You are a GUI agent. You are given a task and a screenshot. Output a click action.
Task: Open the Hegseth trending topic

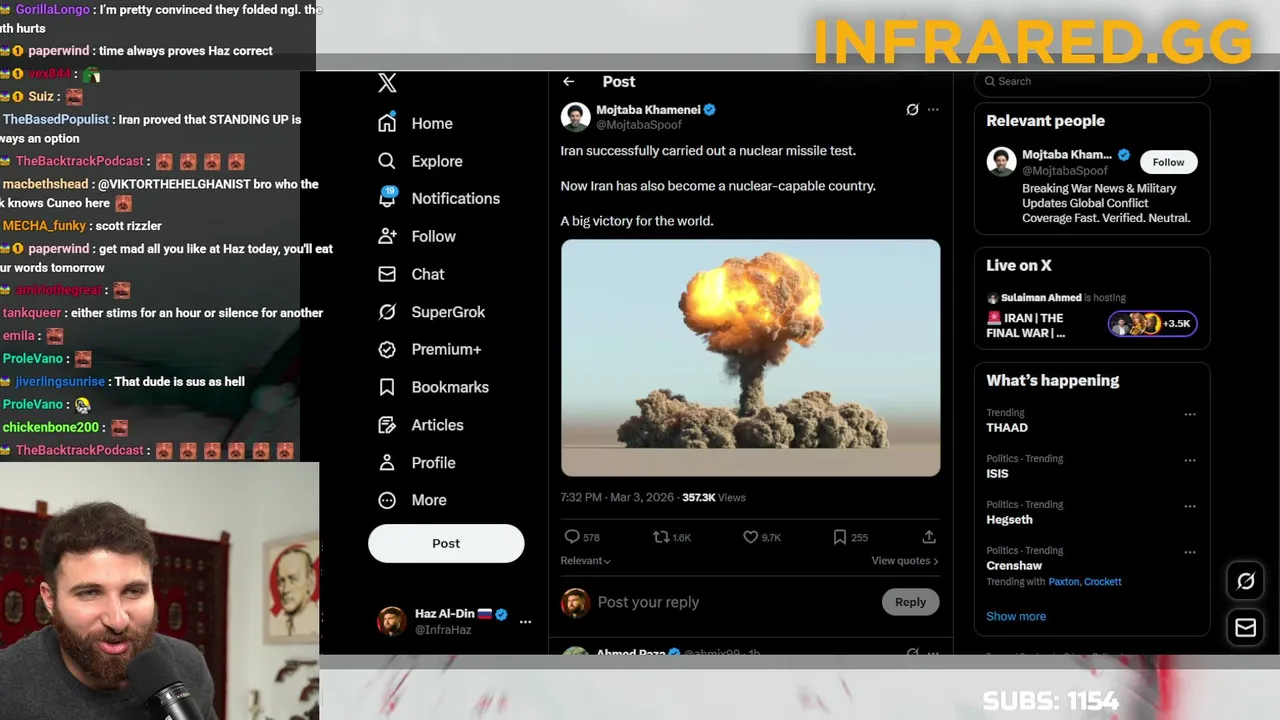click(1009, 520)
